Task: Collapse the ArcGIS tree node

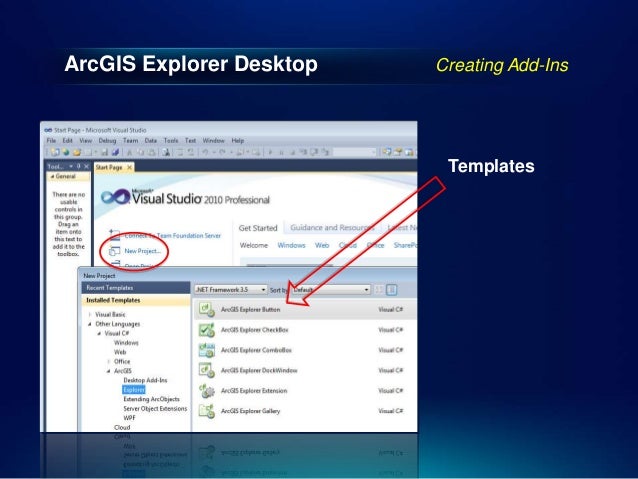Action: pyautogui.click(x=108, y=371)
